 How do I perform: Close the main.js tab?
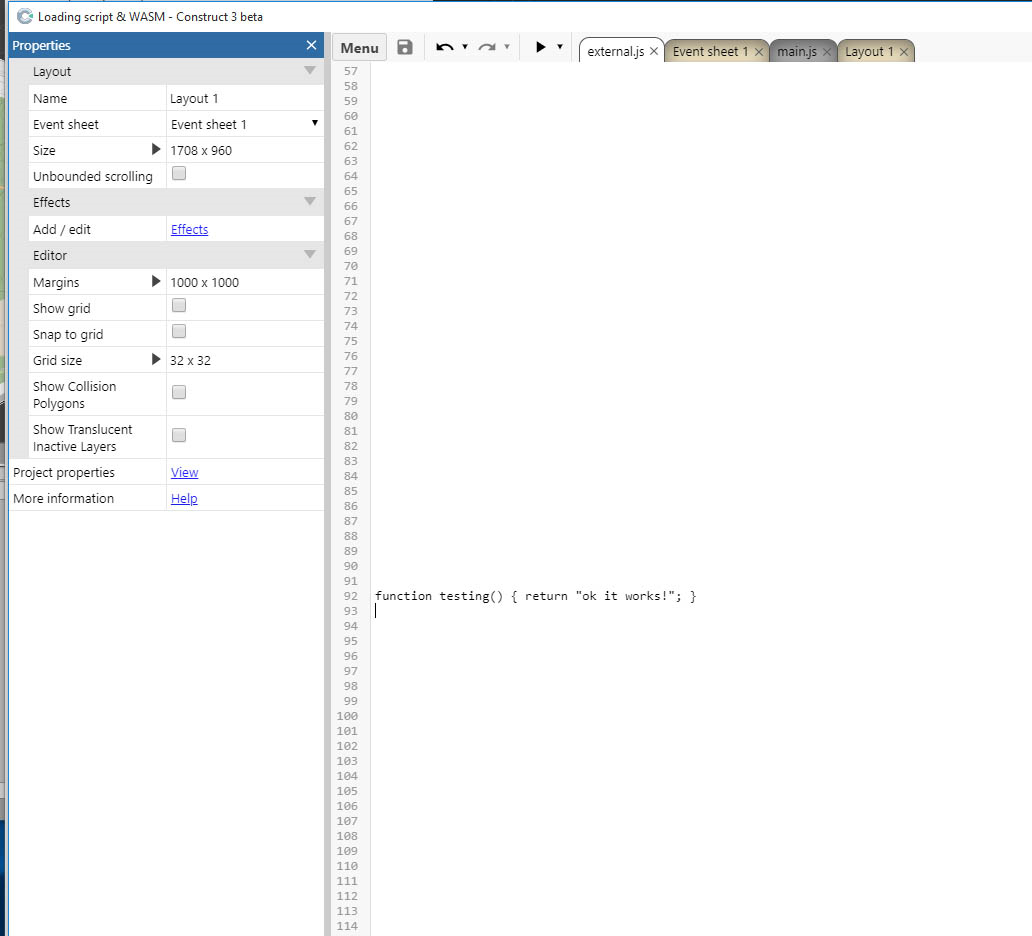(827, 52)
